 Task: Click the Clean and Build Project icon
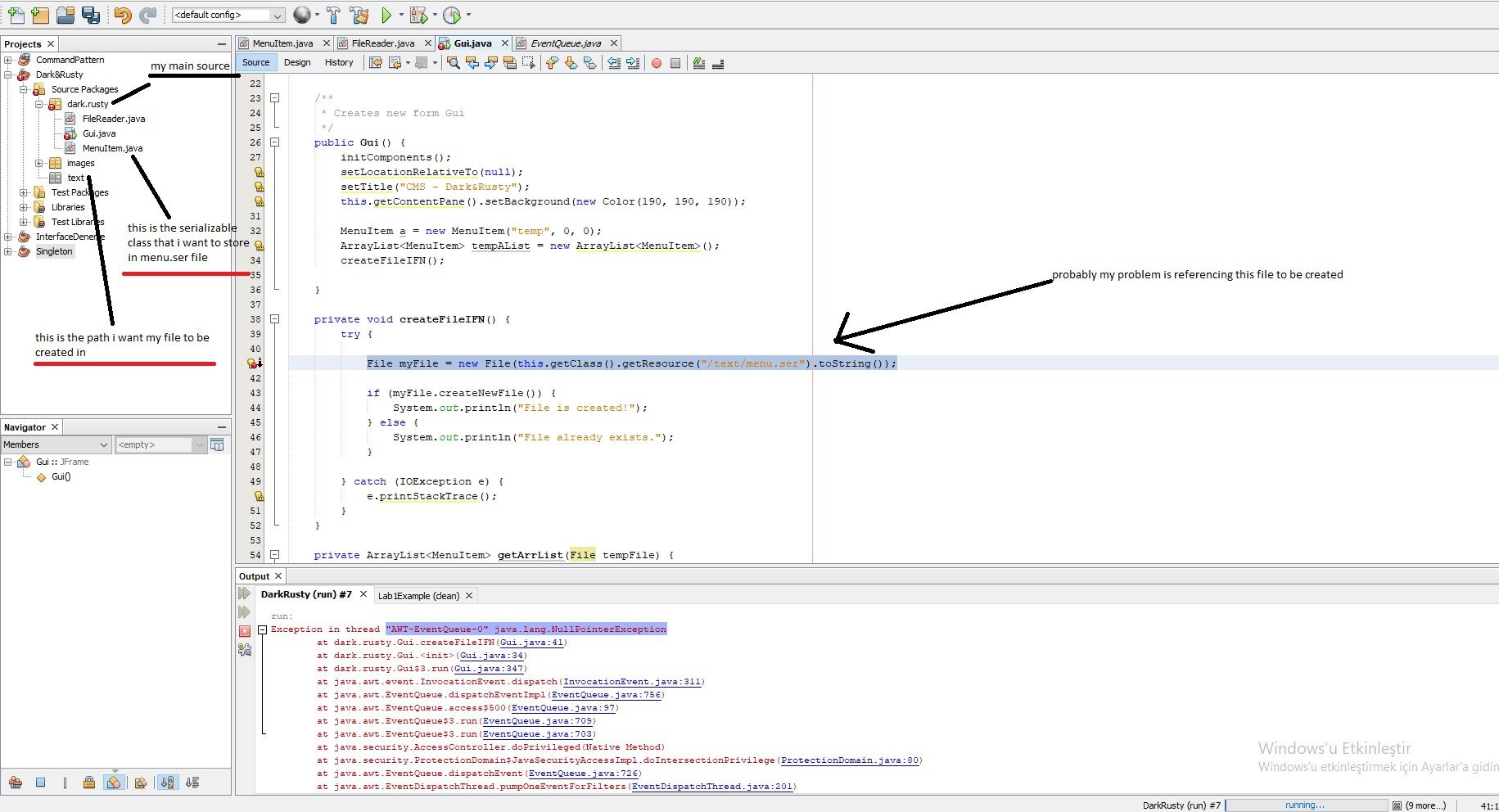pyautogui.click(x=359, y=15)
